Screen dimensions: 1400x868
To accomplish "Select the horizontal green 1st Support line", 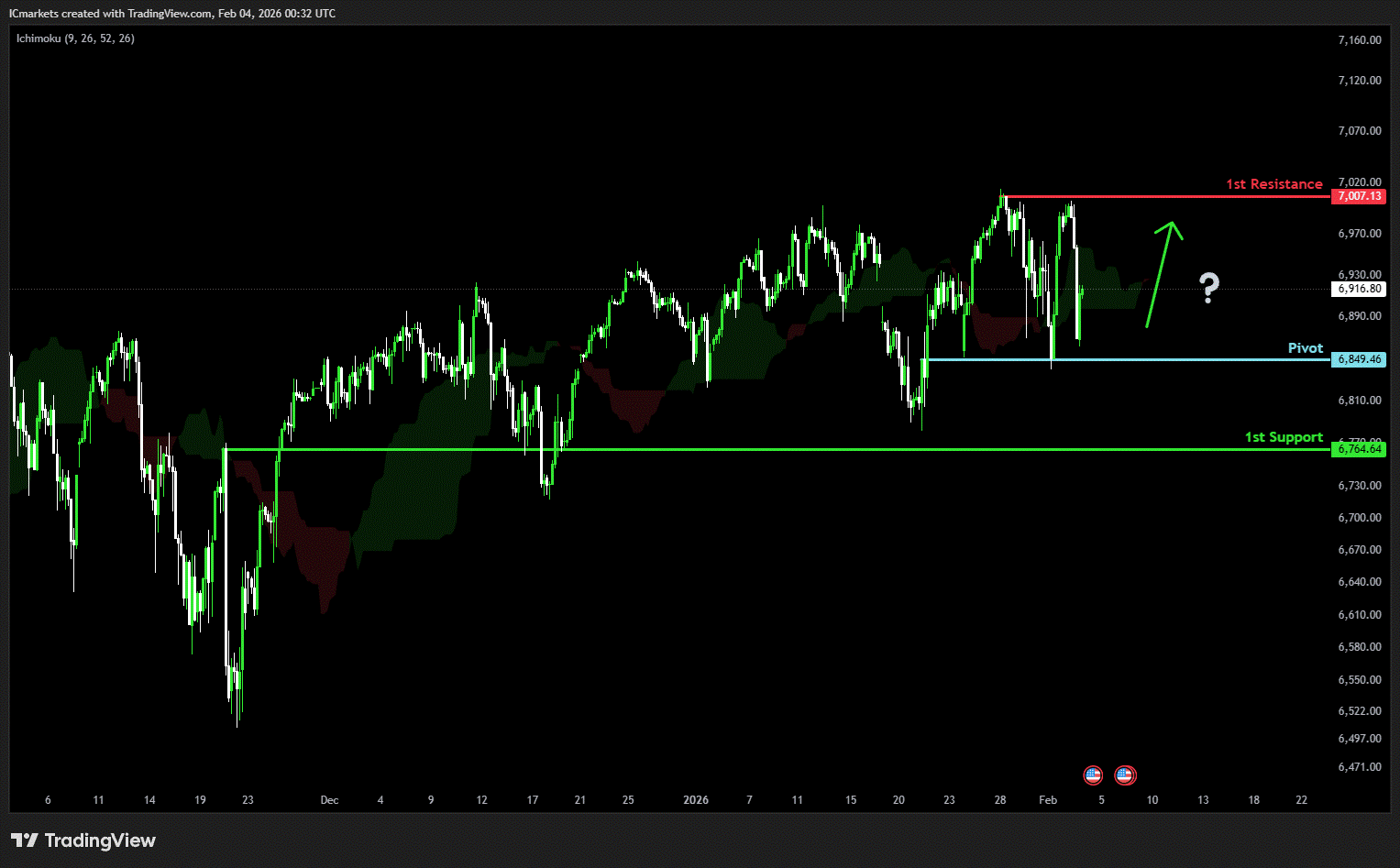I will (733, 449).
